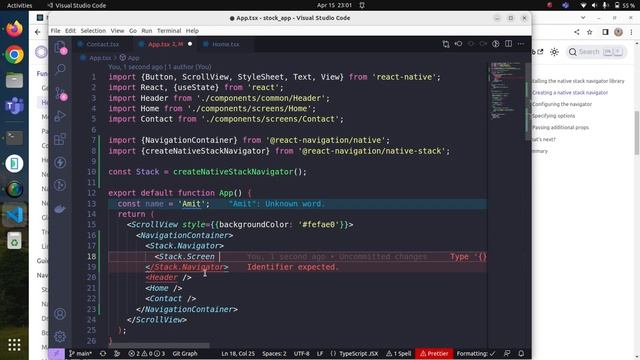Open the Docker whale icon view

point(60,209)
